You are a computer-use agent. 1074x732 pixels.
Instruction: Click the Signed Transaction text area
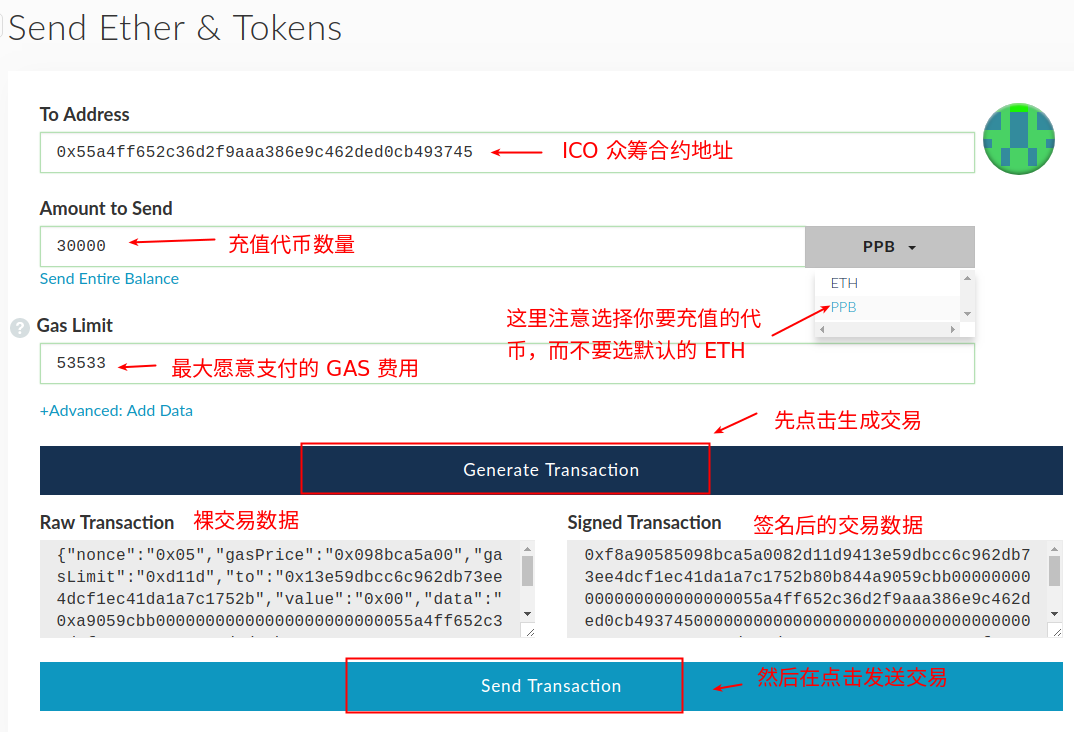(x=814, y=589)
